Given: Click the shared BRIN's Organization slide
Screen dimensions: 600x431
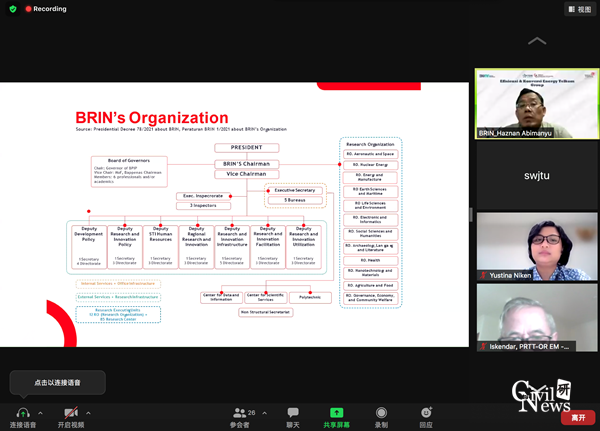Looking at the screenshot, I should tap(235, 214).
